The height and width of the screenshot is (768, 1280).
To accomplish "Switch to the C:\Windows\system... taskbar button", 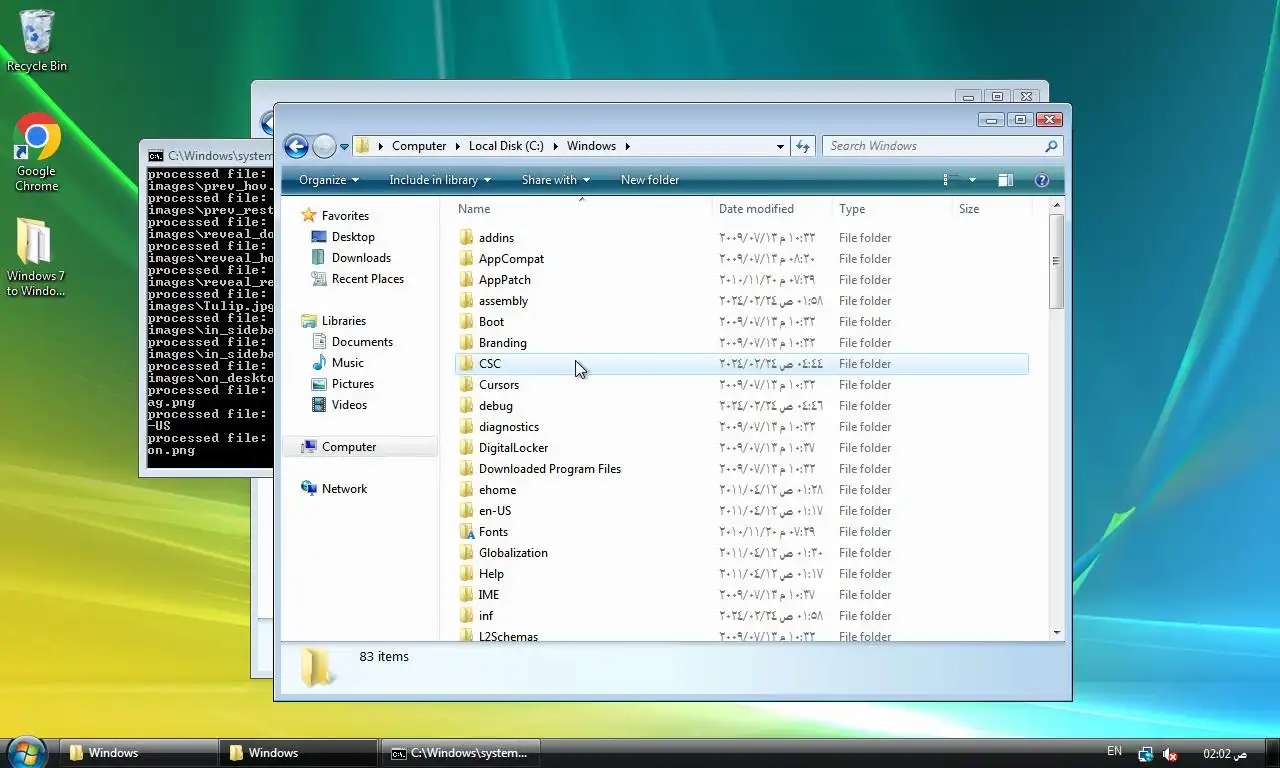I will point(460,753).
